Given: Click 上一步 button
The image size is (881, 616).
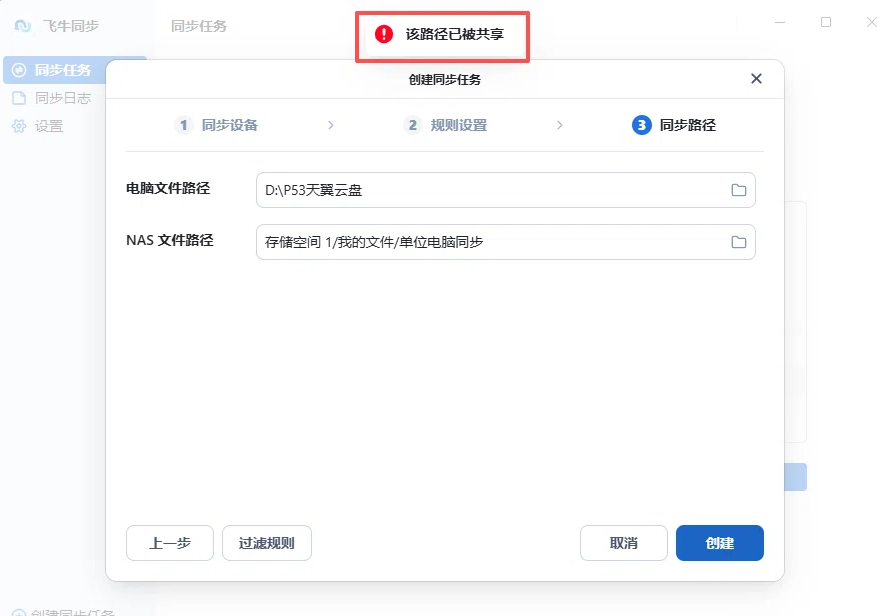Looking at the screenshot, I should (x=170, y=543).
